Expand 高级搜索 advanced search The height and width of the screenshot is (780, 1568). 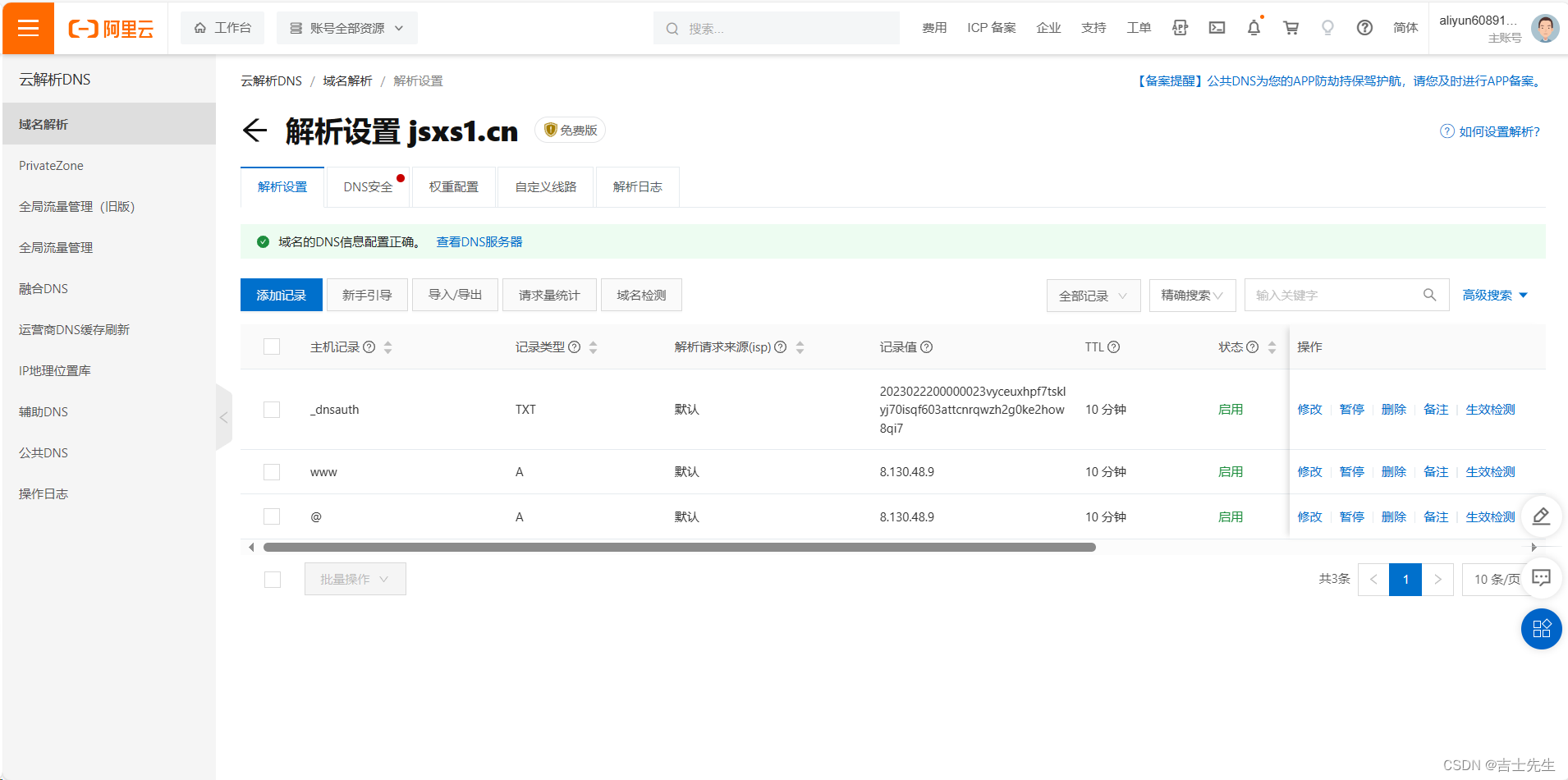pyautogui.click(x=1495, y=296)
